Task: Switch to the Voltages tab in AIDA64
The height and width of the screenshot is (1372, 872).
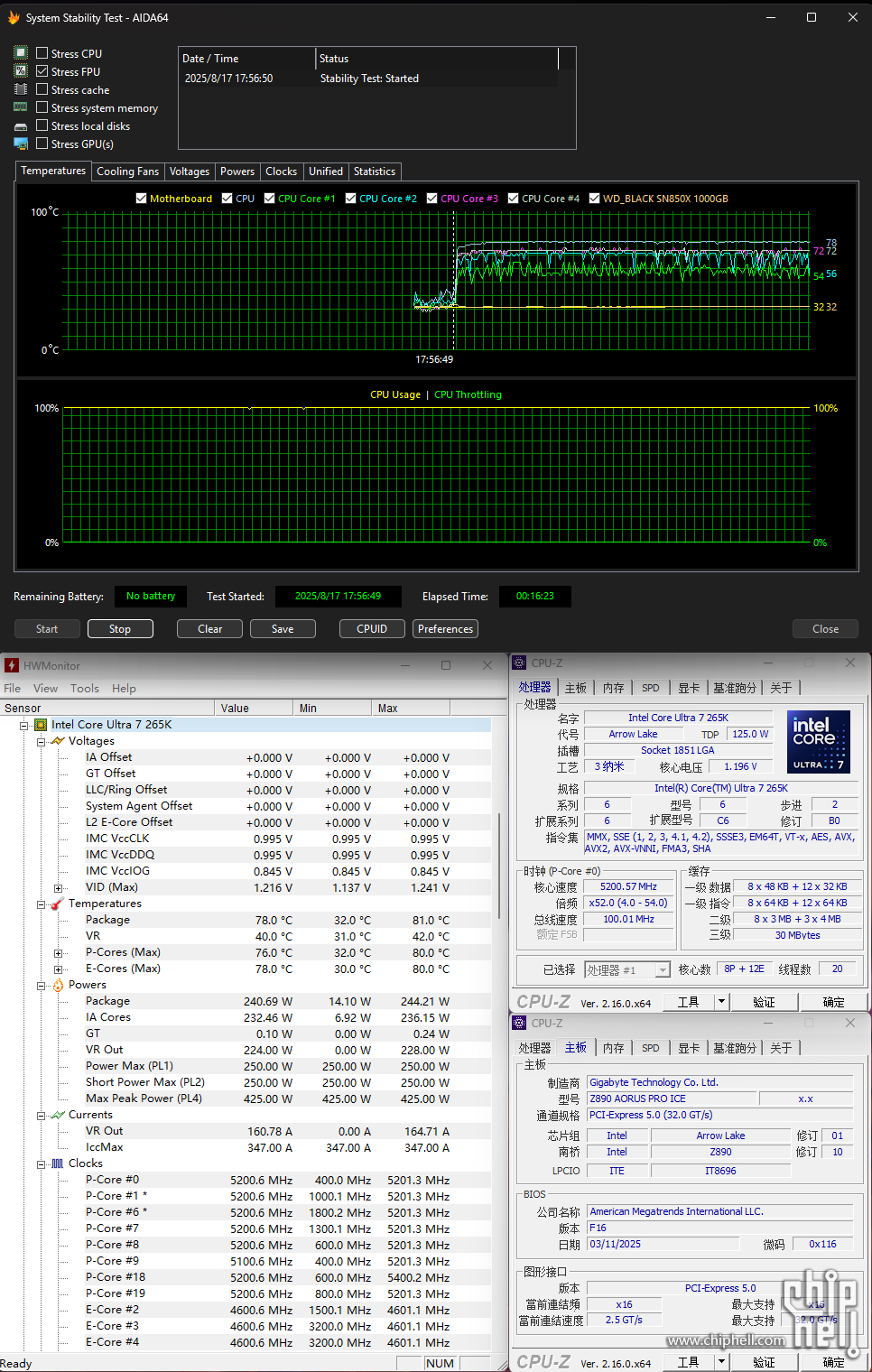Action: tap(190, 171)
